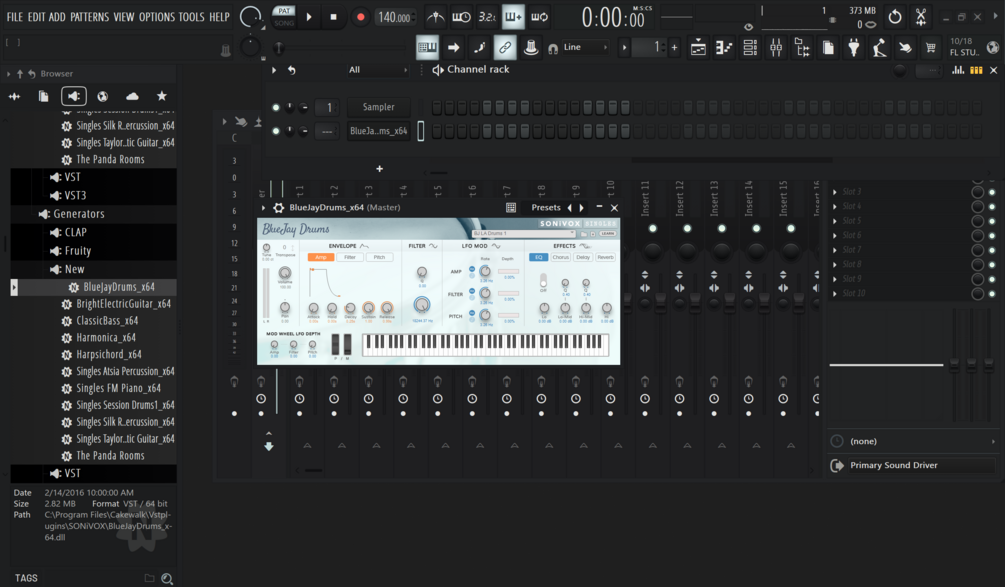1005x587 pixels.
Task: Click the Sampler channel button
Action: click(x=379, y=107)
